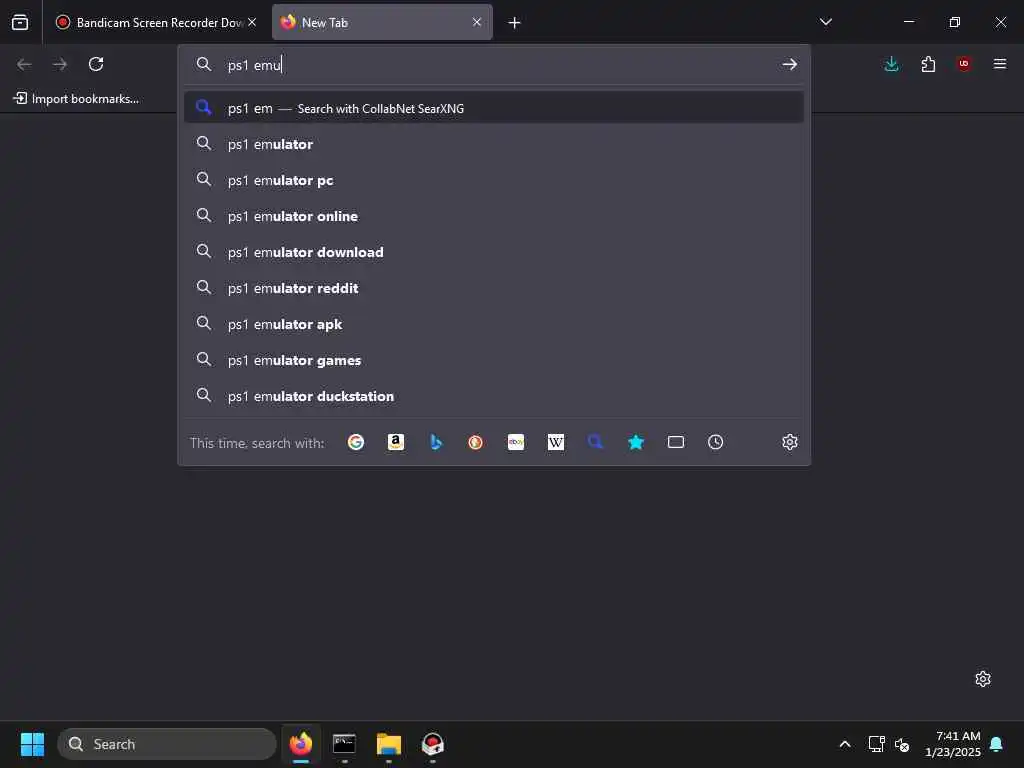Open a new tab
Screen dimensions: 1024x768
click(x=515, y=23)
